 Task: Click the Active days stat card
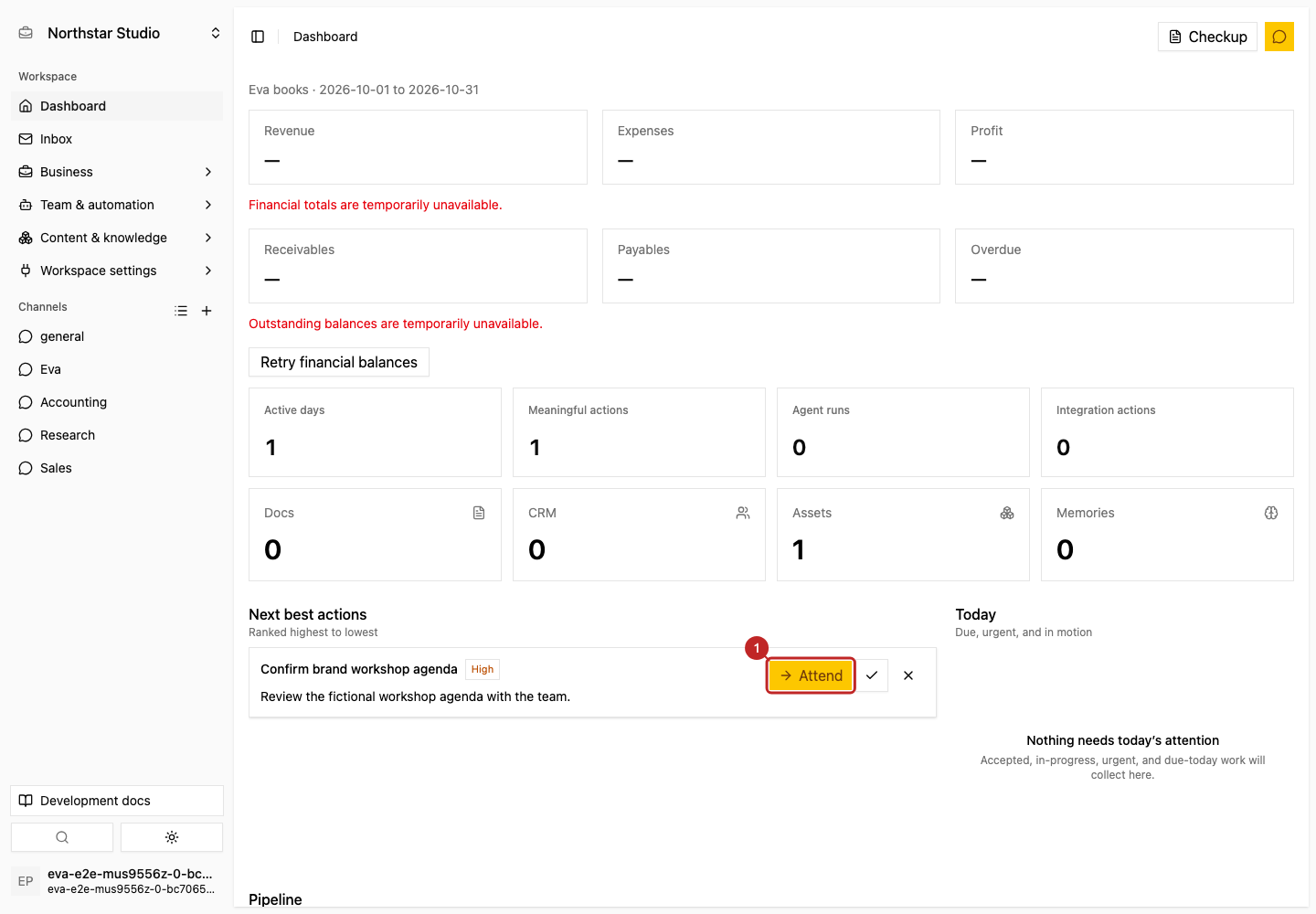pos(375,432)
